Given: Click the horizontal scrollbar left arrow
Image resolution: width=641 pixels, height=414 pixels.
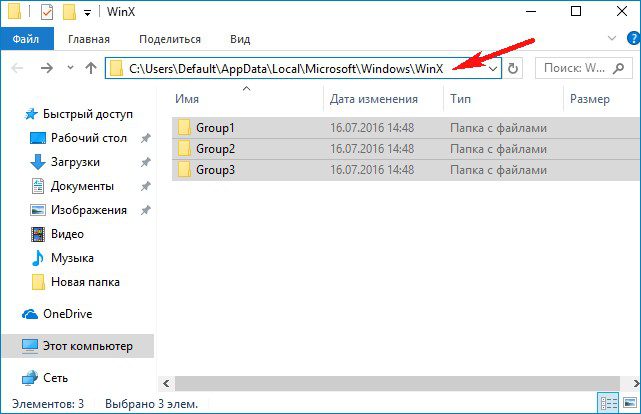Looking at the screenshot, I should pos(166,383).
